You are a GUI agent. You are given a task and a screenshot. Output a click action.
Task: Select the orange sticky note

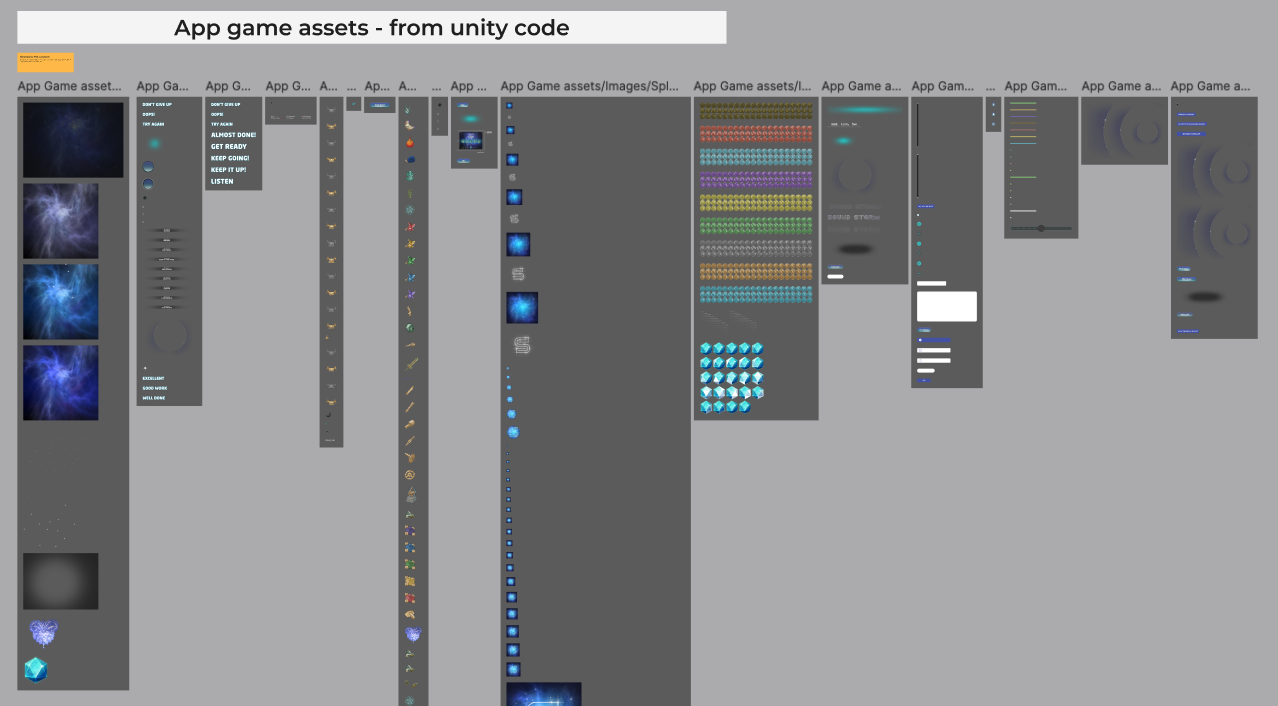click(x=45, y=62)
